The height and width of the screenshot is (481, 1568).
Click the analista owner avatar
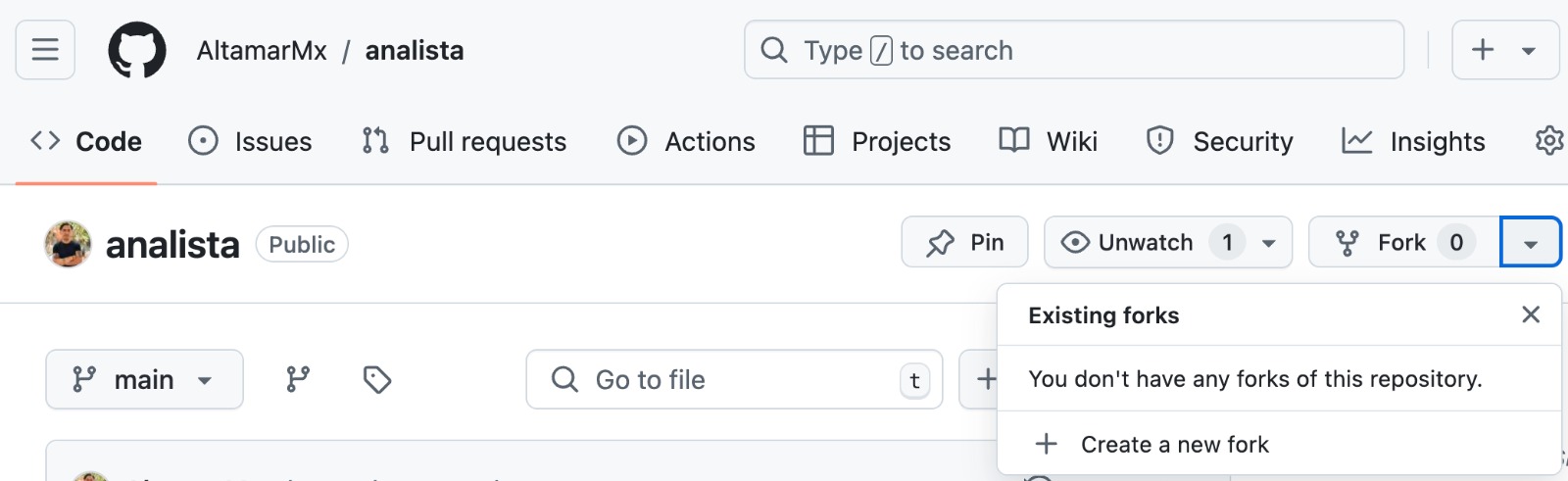(68, 244)
